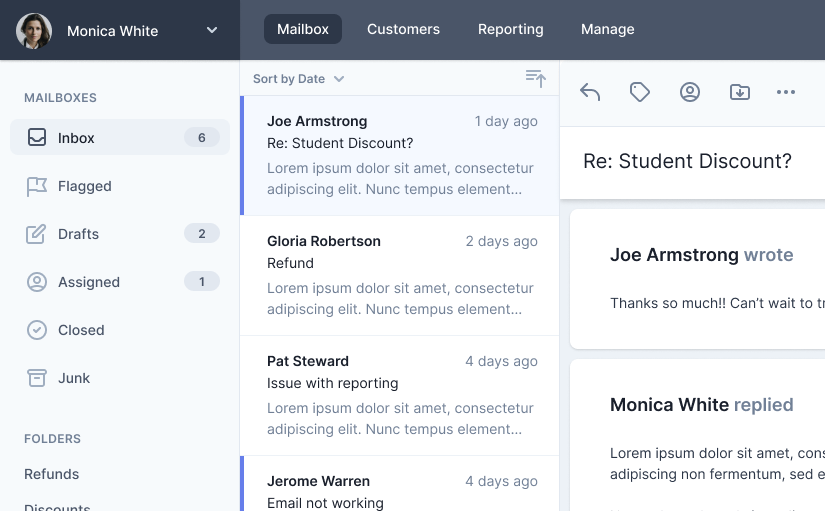This screenshot has width=825, height=511.
Task: Click the Monica White replied heading
Action: pyautogui.click(x=701, y=405)
